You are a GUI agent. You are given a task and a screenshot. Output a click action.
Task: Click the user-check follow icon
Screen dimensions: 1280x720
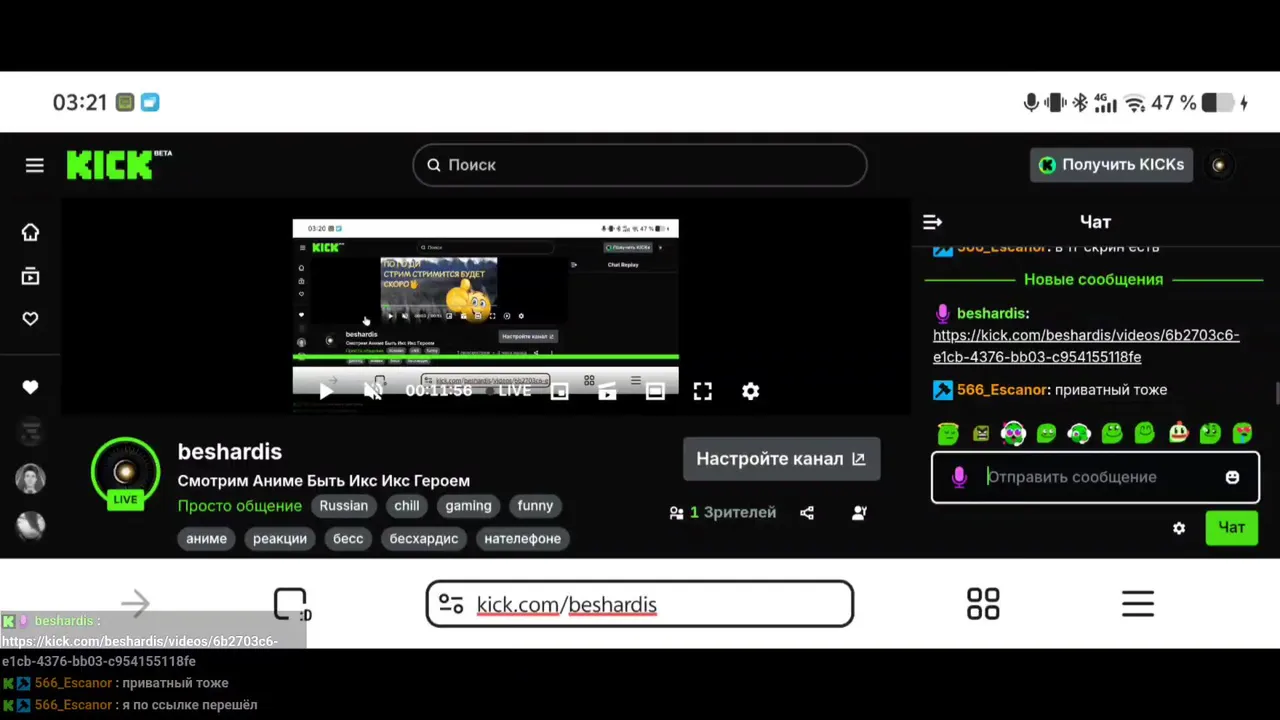(859, 513)
